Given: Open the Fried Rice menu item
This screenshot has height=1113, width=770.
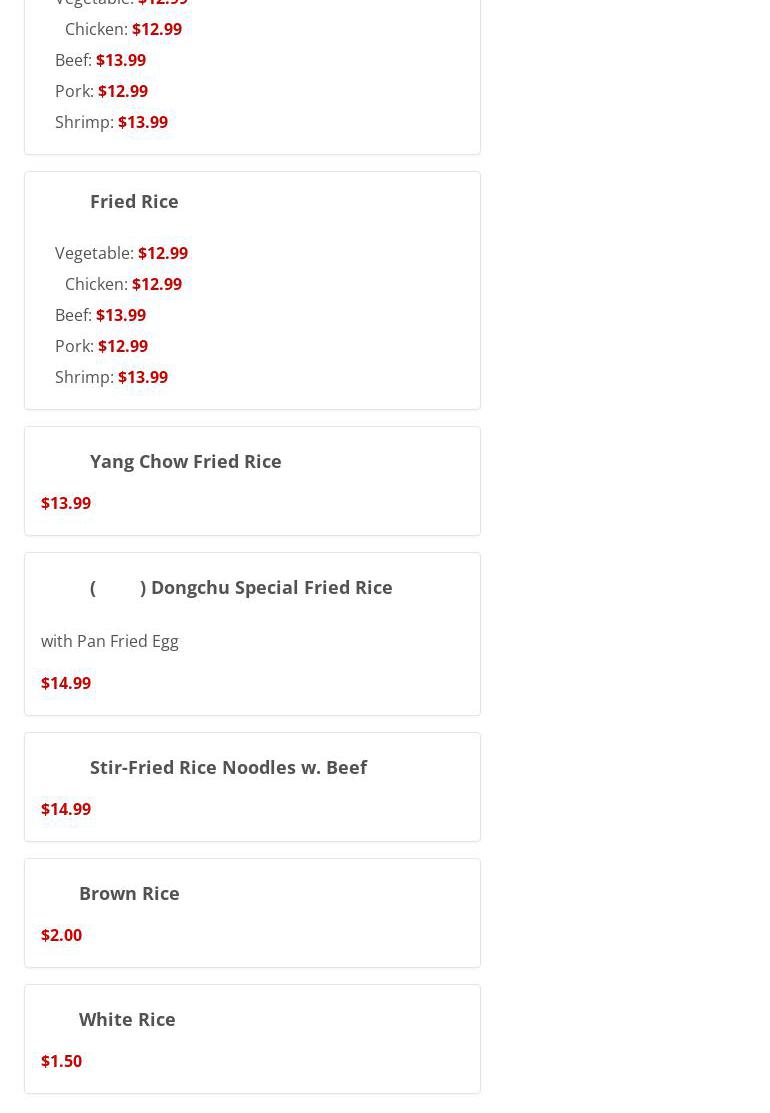Looking at the screenshot, I should pyautogui.click(x=134, y=201).
